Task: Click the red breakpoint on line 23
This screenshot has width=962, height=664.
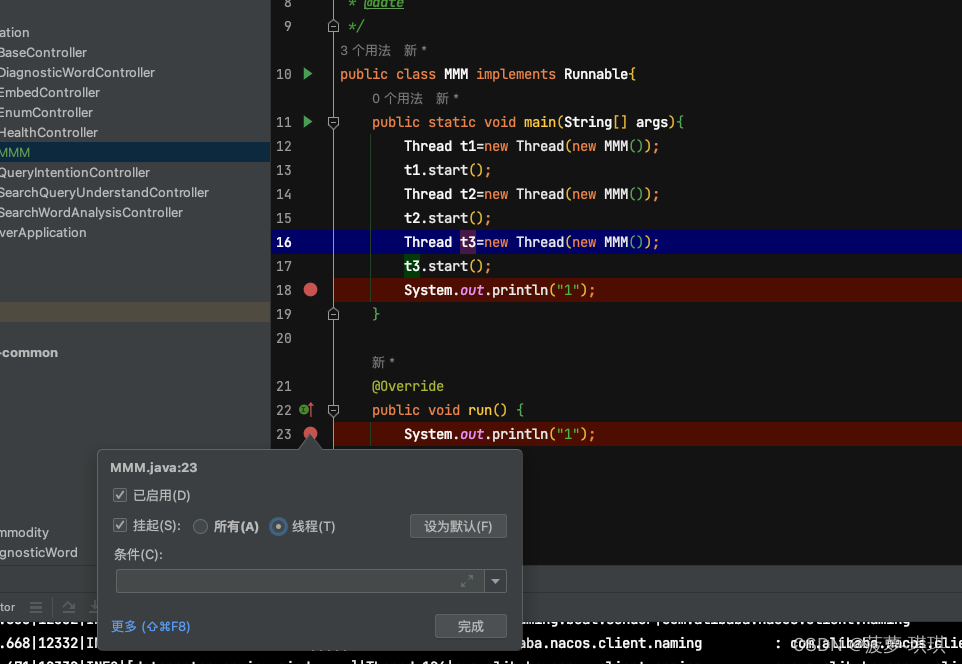Action: pyautogui.click(x=309, y=434)
